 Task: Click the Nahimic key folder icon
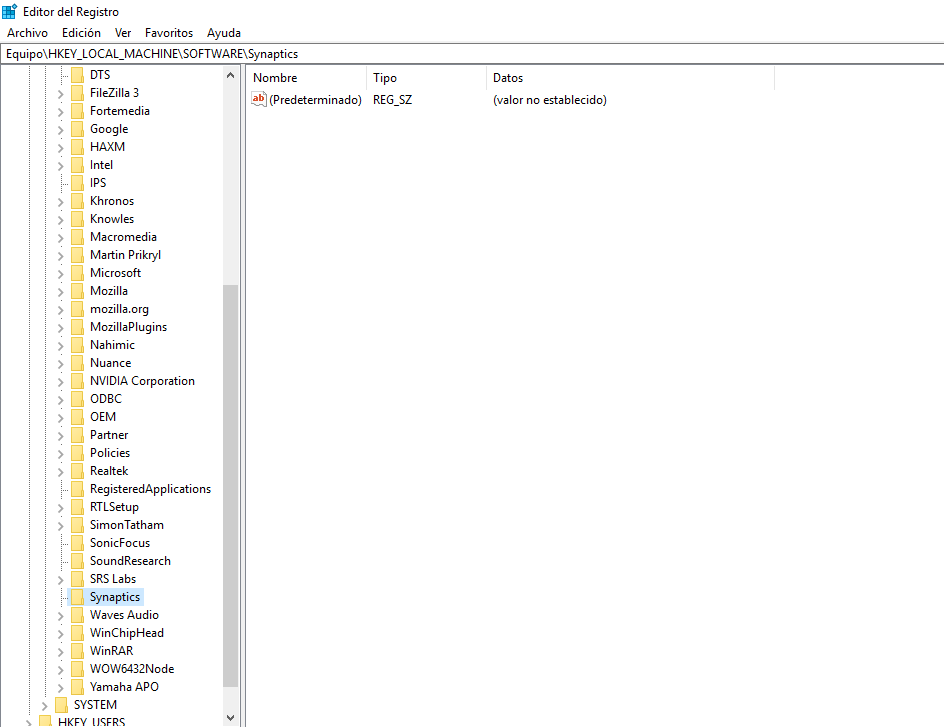pos(77,345)
